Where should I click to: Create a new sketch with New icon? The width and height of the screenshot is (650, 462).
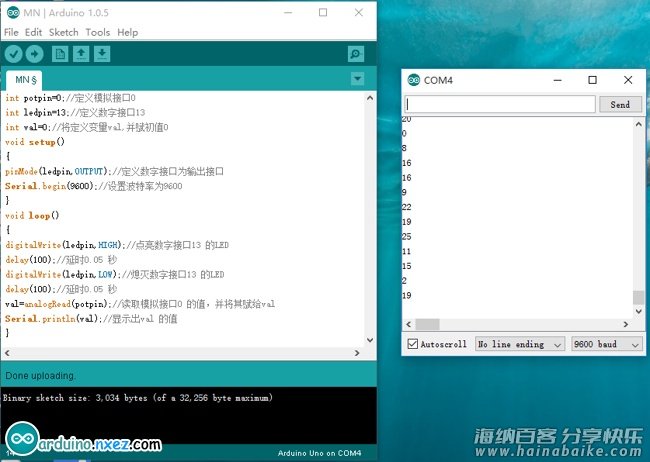(x=60, y=54)
